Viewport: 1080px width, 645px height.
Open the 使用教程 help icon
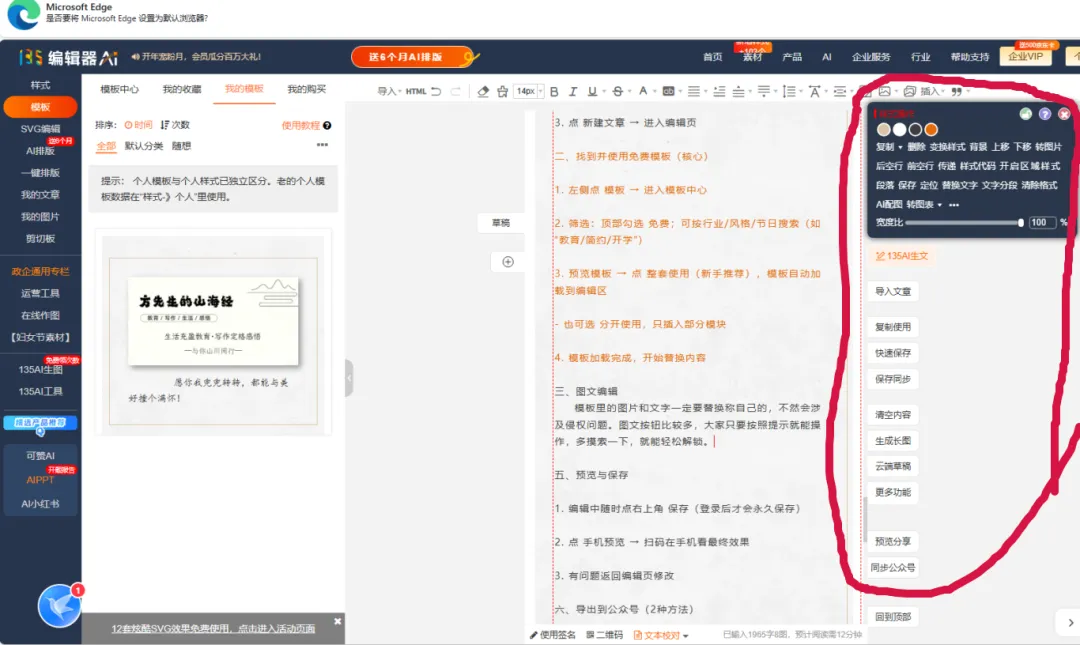(x=327, y=125)
